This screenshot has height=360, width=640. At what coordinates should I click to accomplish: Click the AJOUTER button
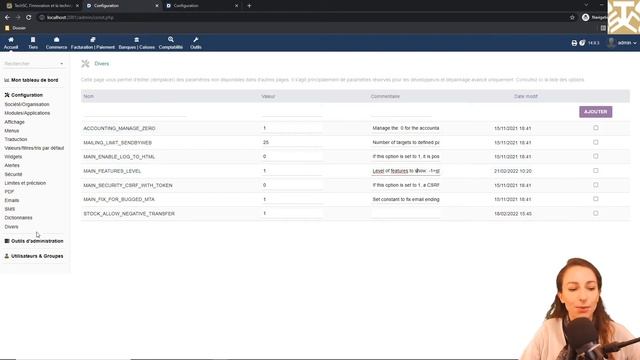click(596, 112)
